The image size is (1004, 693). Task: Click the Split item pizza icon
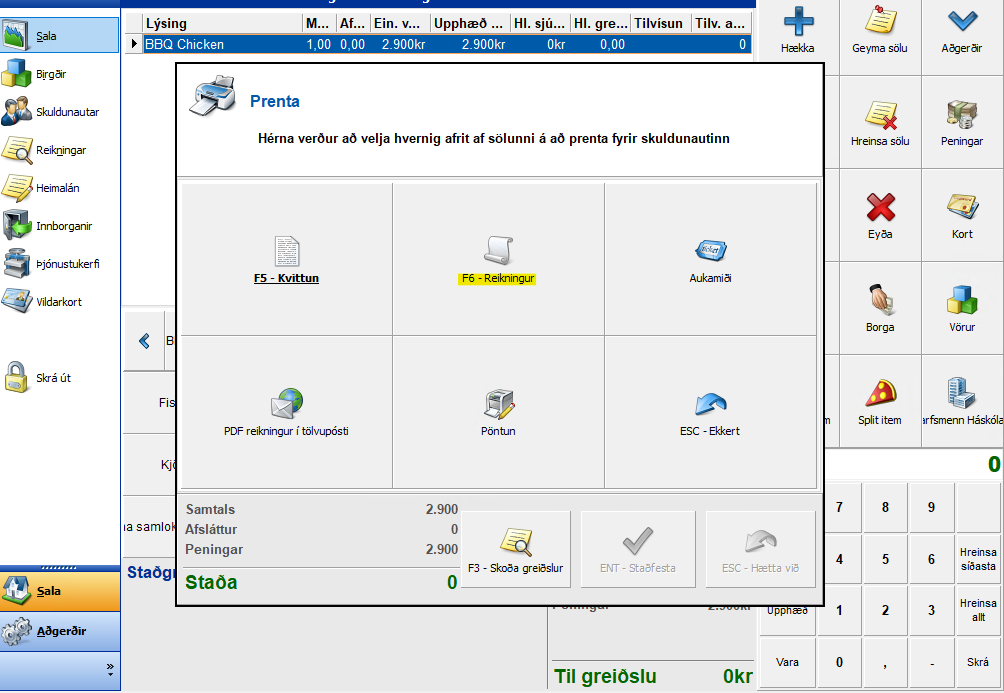pyautogui.click(x=880, y=399)
